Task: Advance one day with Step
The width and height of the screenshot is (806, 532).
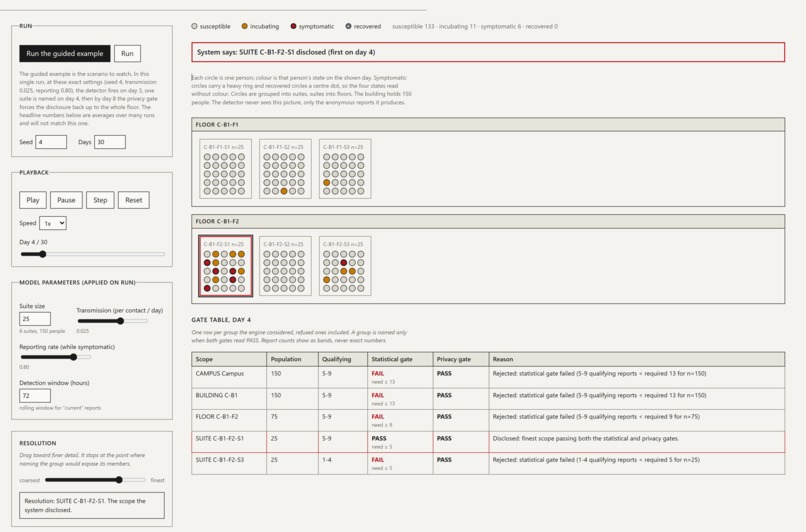Action: coord(100,200)
